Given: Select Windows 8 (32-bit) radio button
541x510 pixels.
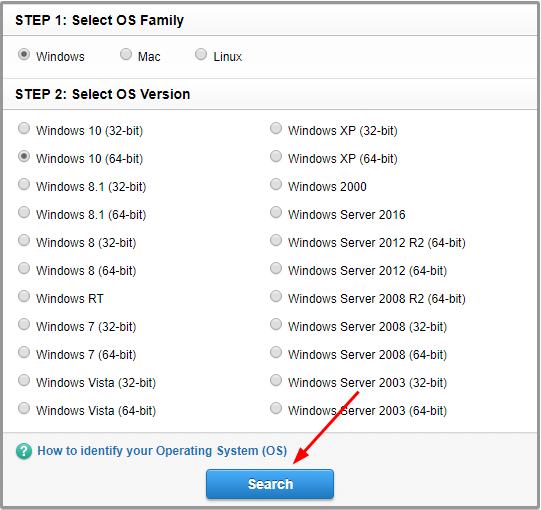Looking at the screenshot, I should pos(24,240).
